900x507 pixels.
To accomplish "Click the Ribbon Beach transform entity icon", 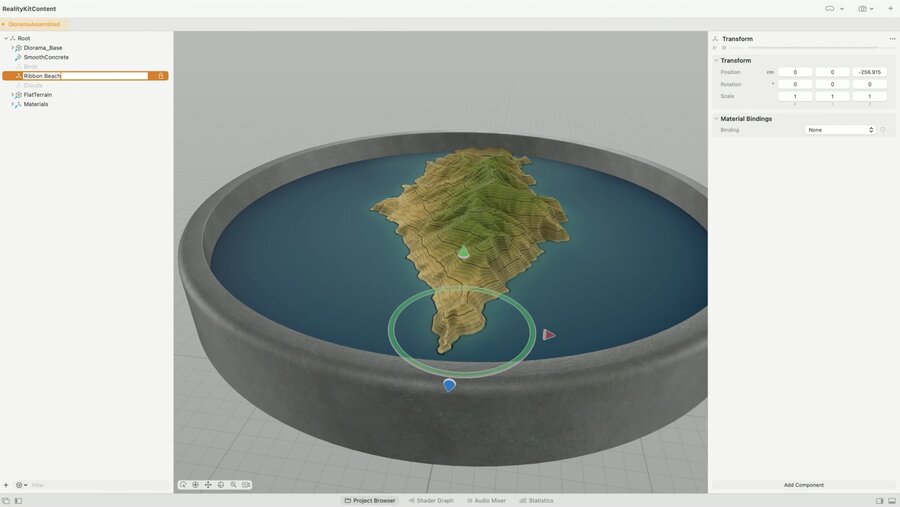I will [18, 76].
